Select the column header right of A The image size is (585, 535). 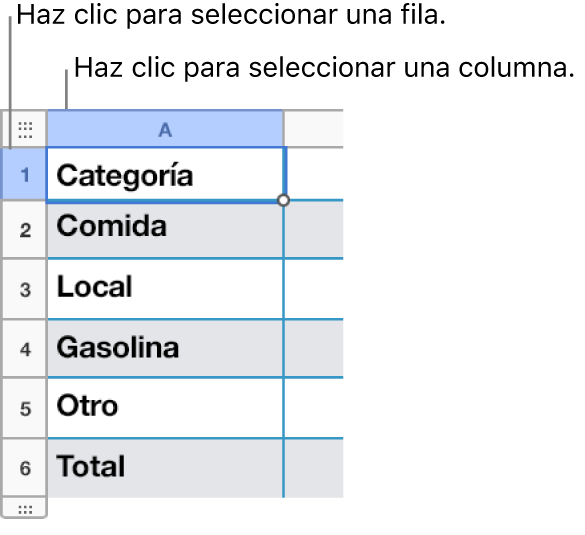(314, 129)
